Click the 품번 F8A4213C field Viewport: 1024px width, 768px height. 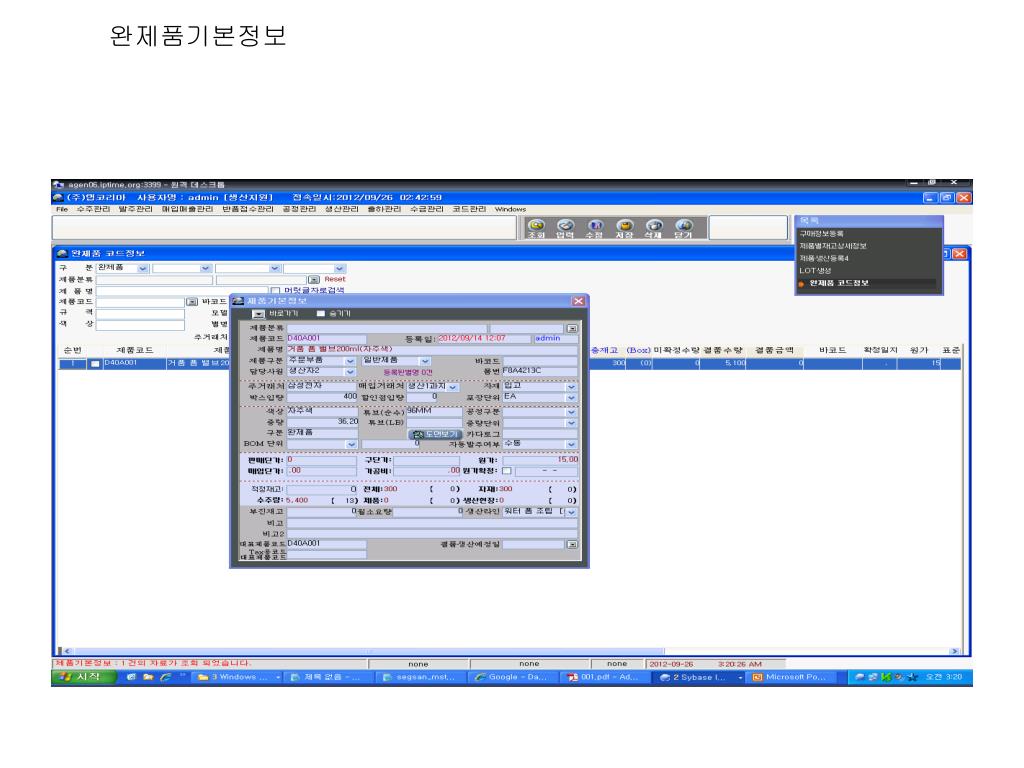click(x=539, y=371)
